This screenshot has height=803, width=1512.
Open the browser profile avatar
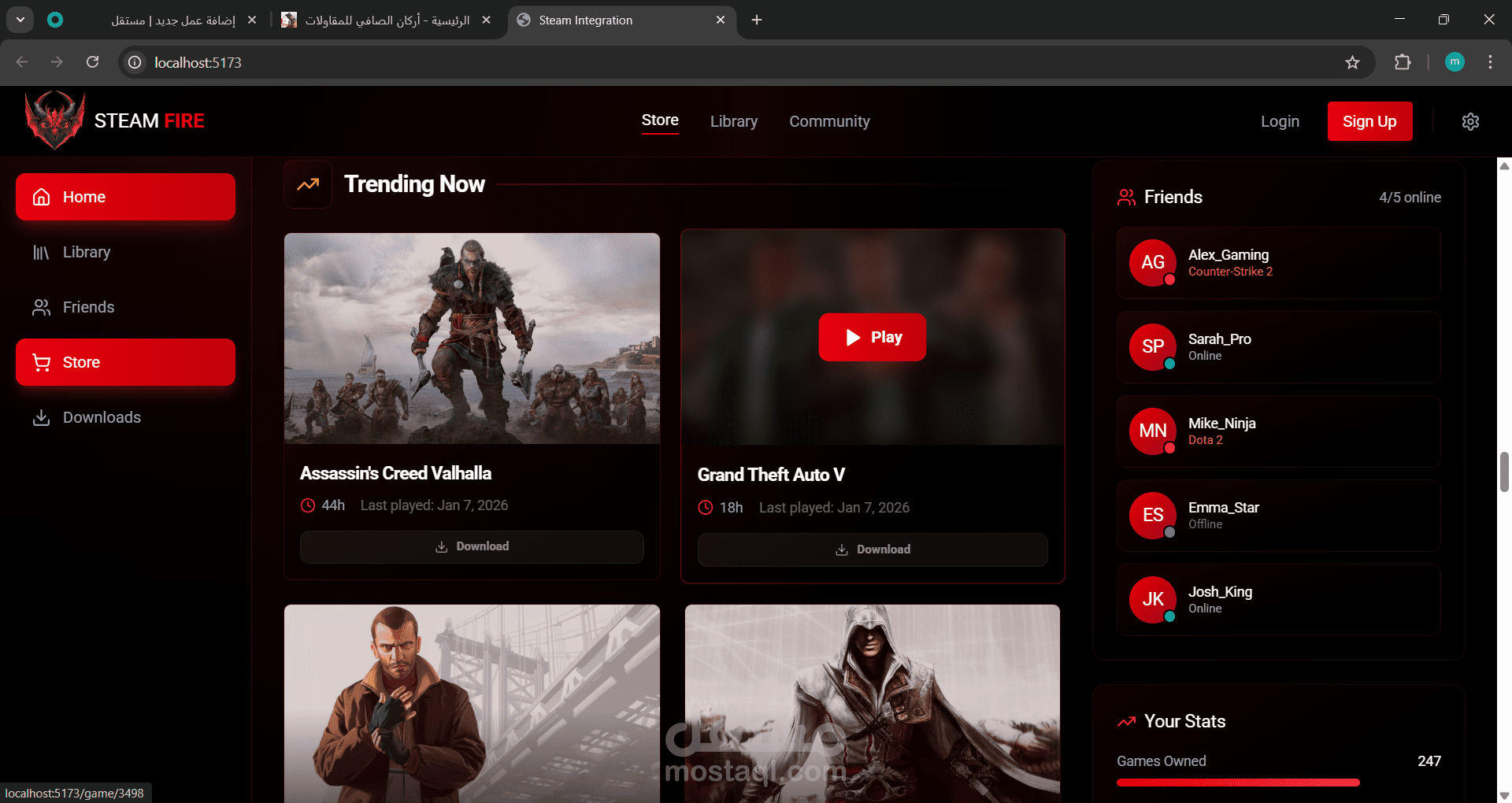click(x=1455, y=61)
